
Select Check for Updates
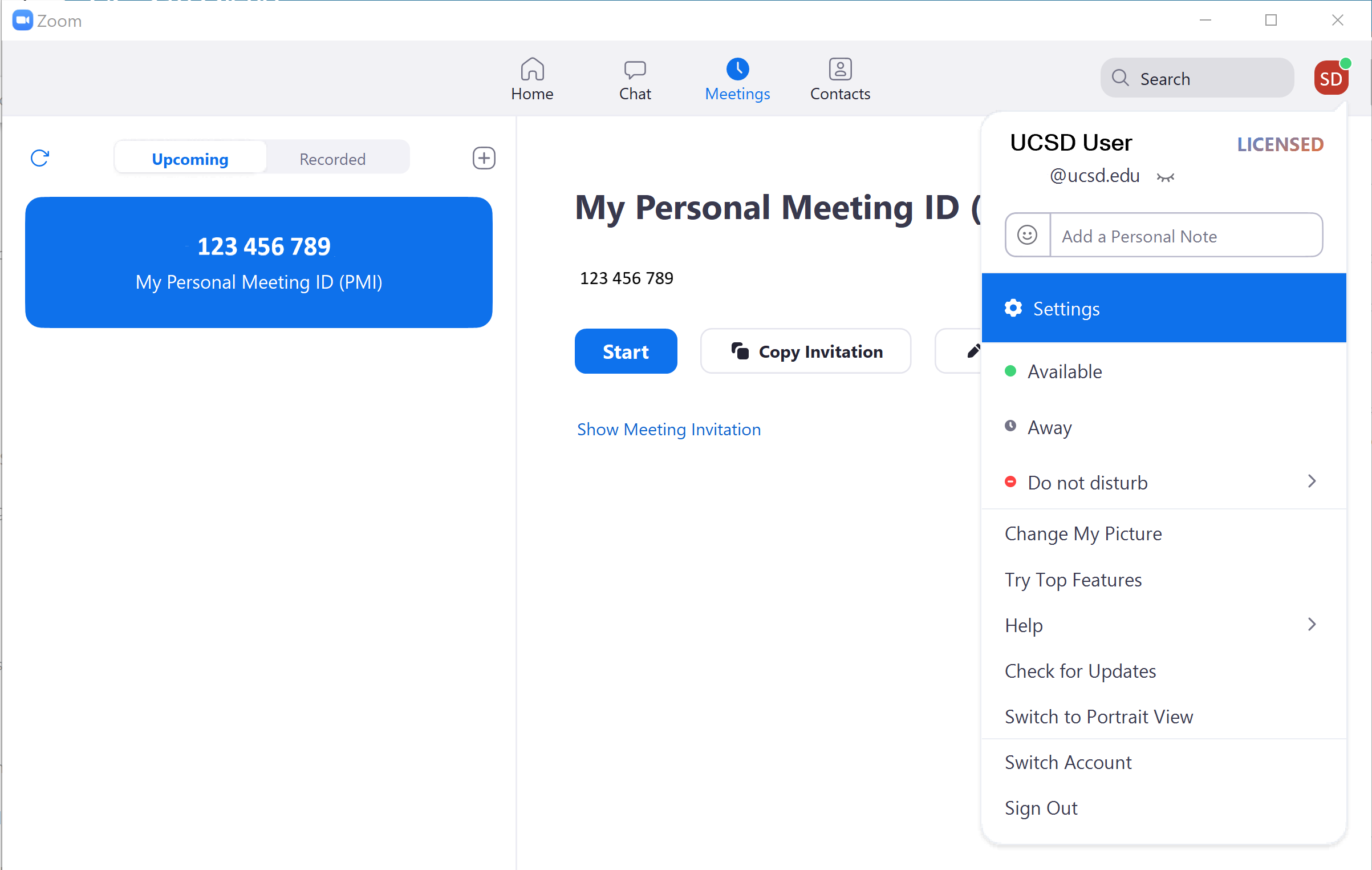click(x=1080, y=671)
